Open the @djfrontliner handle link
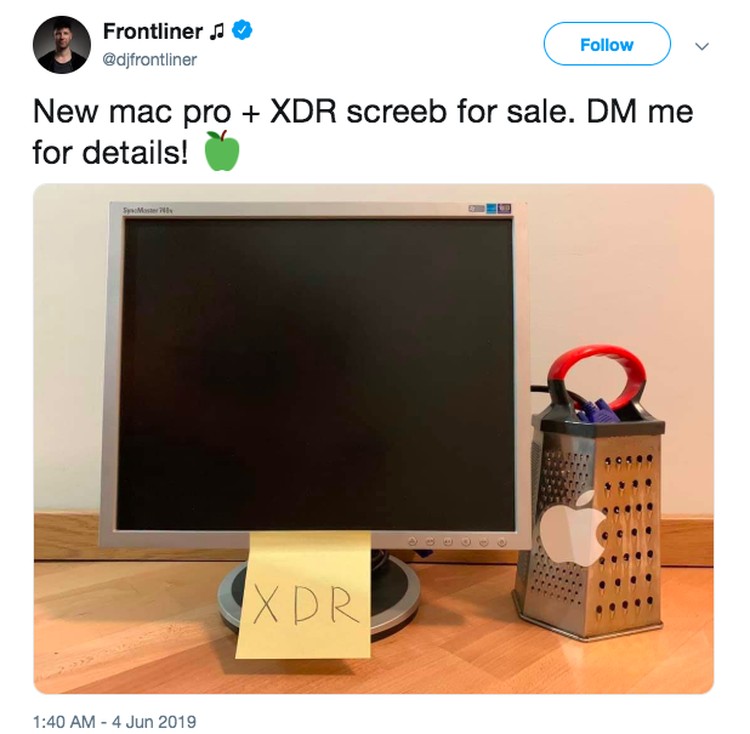 point(150,60)
